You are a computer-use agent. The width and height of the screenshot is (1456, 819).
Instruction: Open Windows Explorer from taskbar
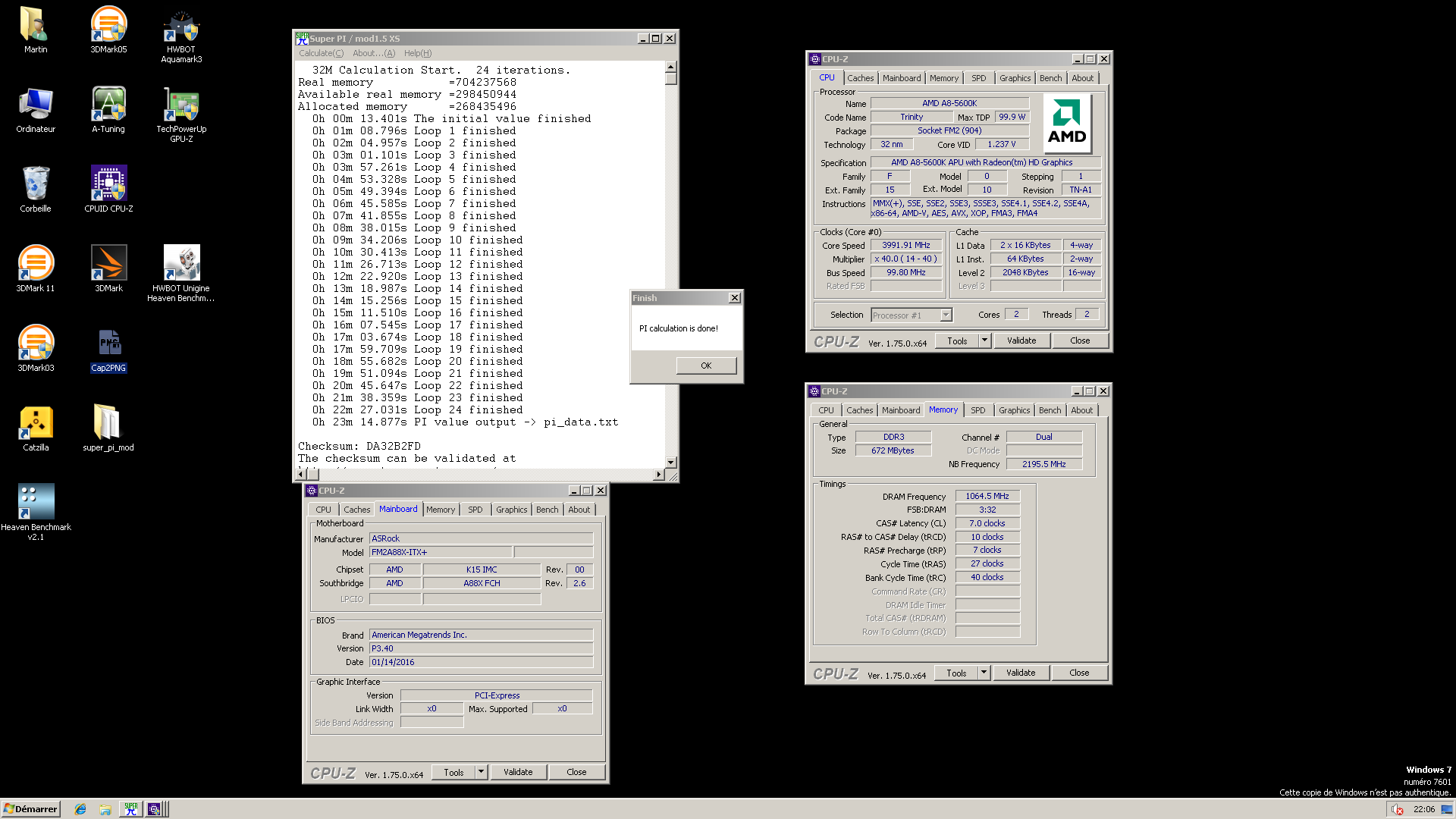tap(105, 809)
